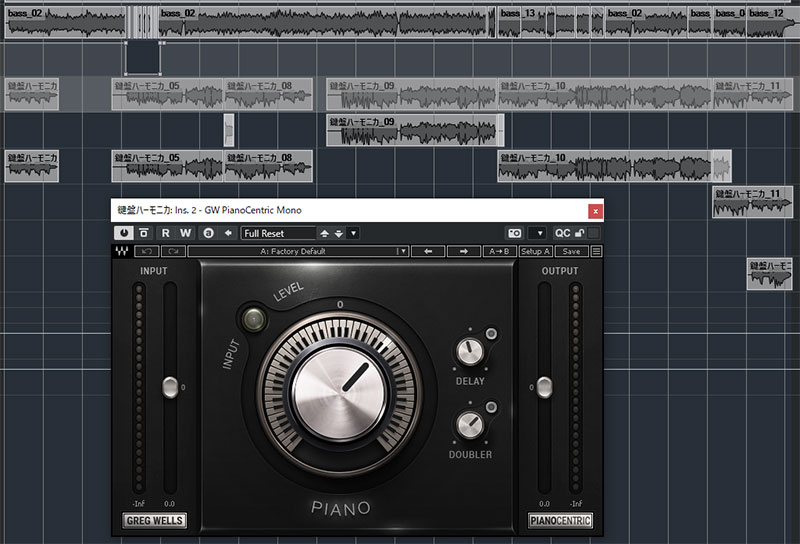Click the A/B compare settings icon
This screenshot has height=544, width=800.
pos(208,233)
